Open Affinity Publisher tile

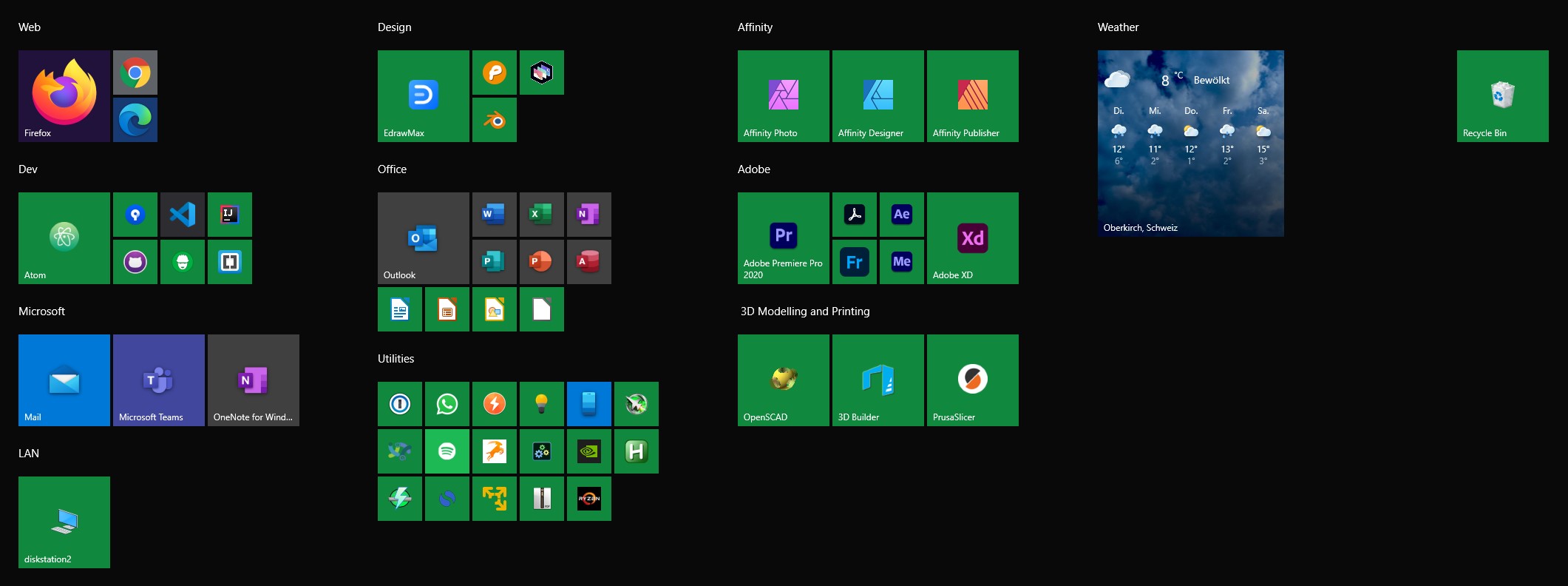pos(973,96)
